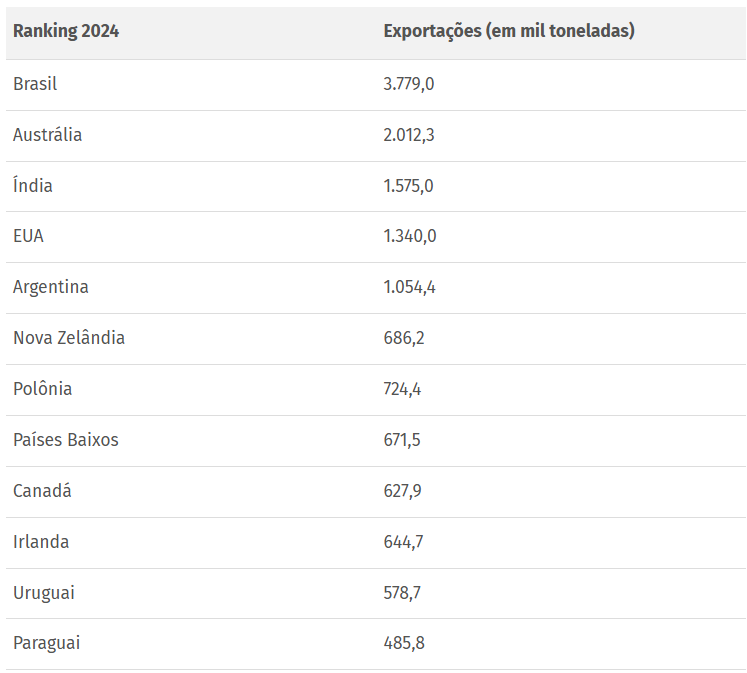The width and height of the screenshot is (747, 673).
Task: Select the Austrália country cell
Action: pos(47,135)
